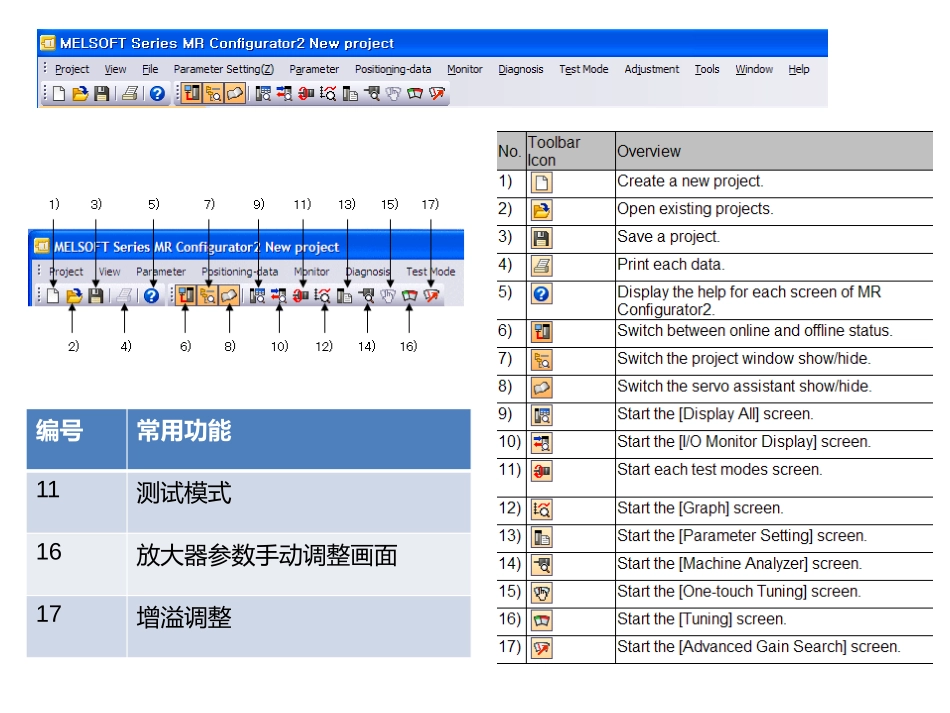Toggle servo assistant show/hide in upper unannotated toolbar
Image resolution: width=950 pixels, height=713 pixels.
[x=235, y=93]
